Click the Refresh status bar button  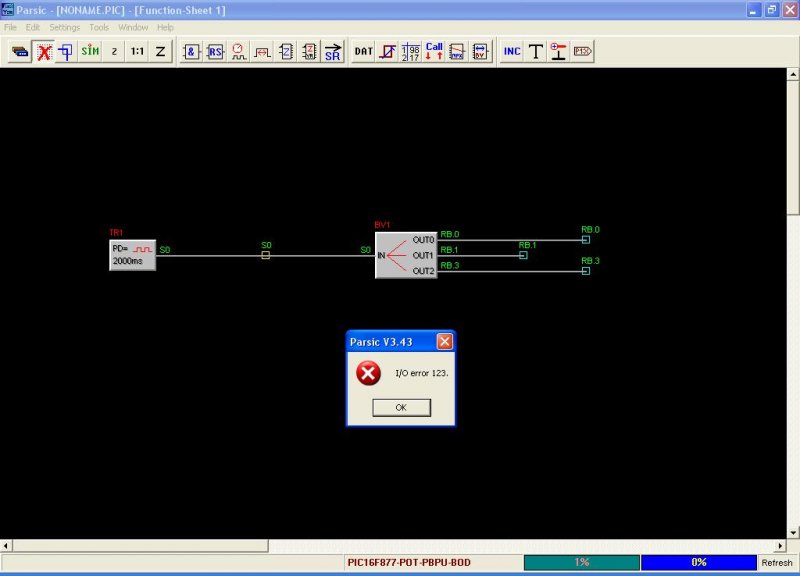point(777,562)
